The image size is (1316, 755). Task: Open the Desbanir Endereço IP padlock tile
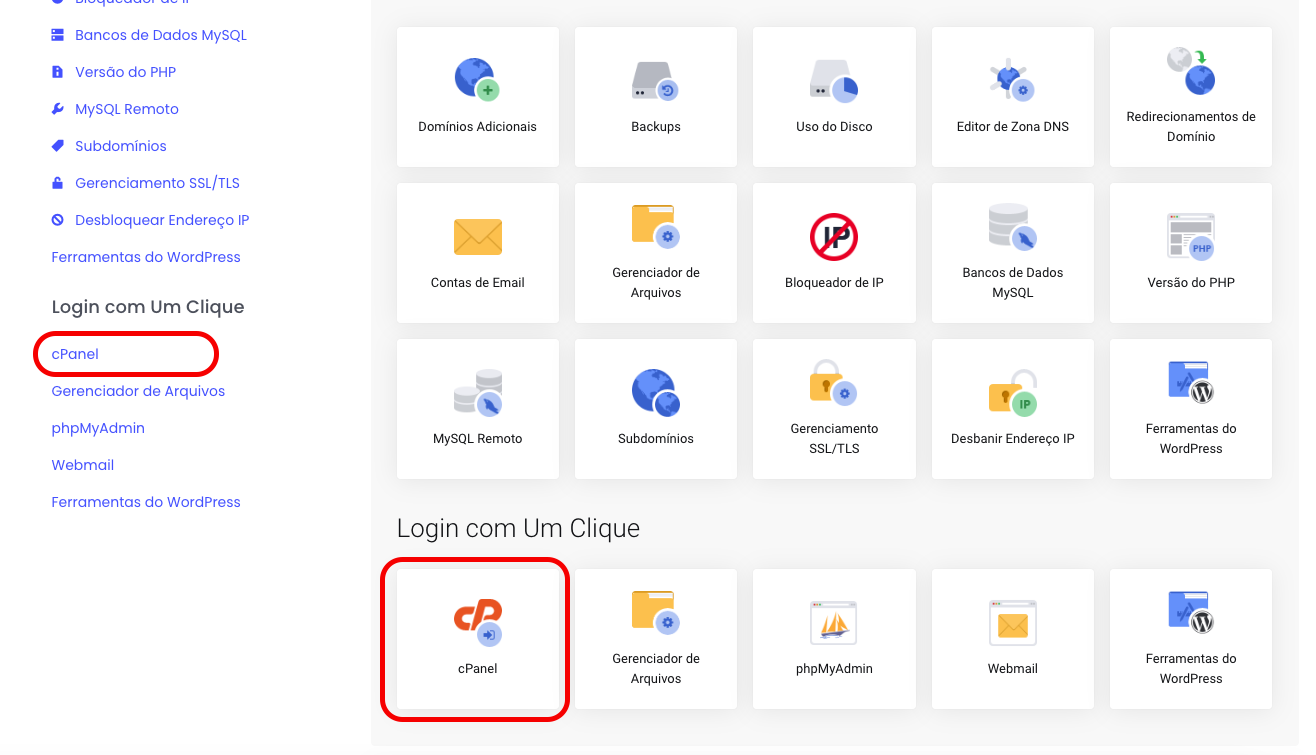point(1012,409)
